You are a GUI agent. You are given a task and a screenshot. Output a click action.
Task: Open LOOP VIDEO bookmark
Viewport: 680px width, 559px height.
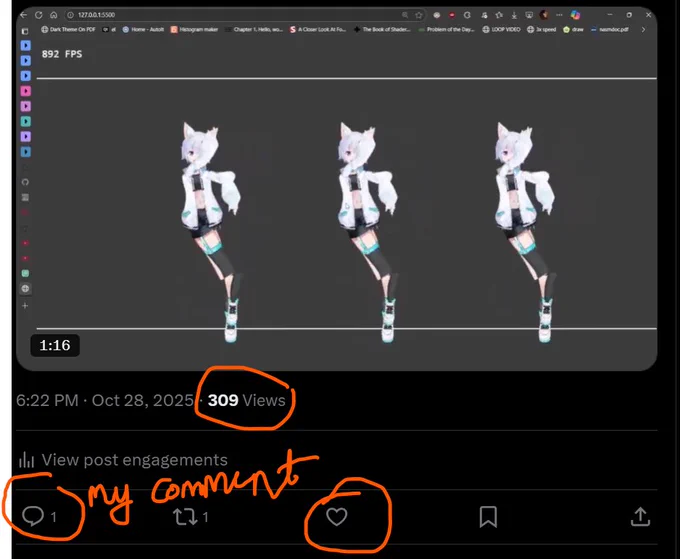pos(501,29)
